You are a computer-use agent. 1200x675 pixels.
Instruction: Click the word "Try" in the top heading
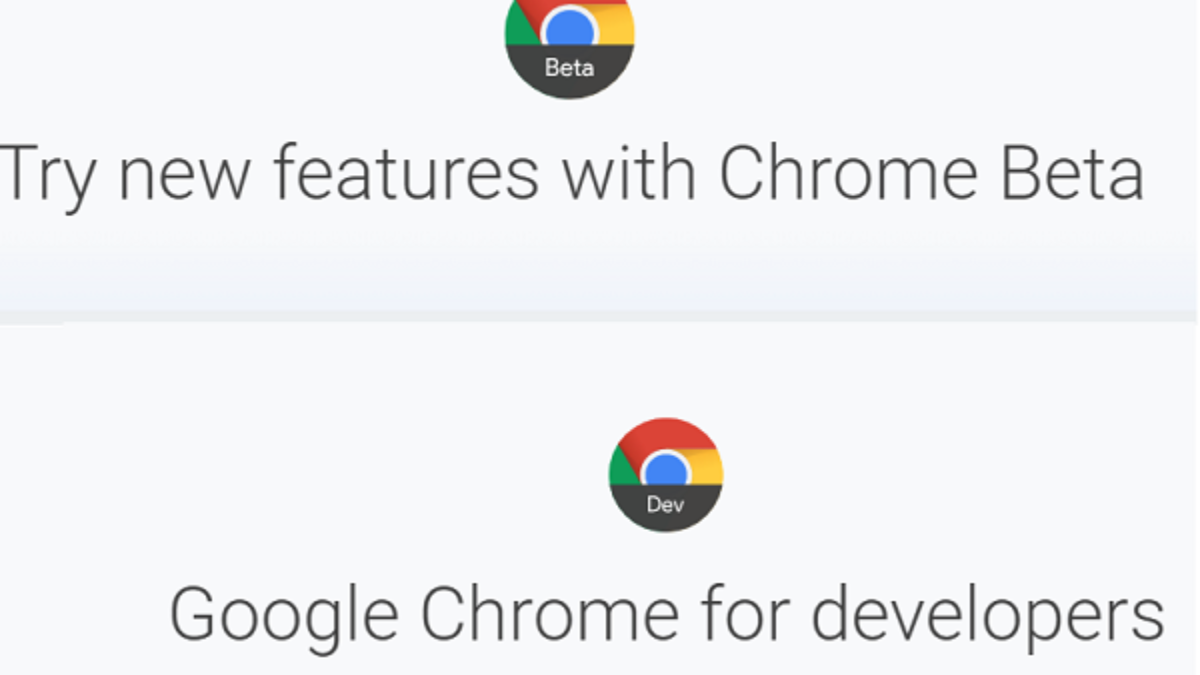[47, 175]
